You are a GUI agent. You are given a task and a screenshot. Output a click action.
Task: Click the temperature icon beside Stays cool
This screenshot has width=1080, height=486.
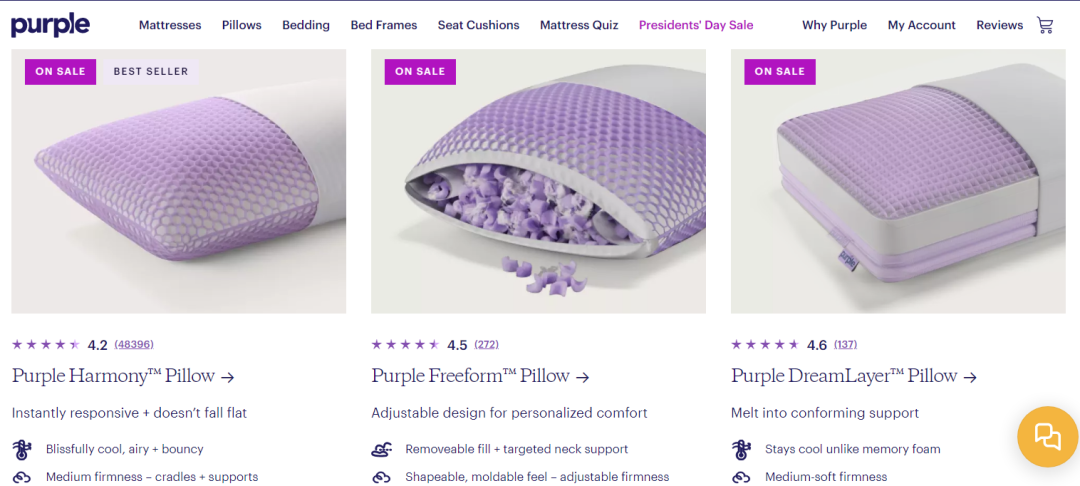click(x=741, y=449)
